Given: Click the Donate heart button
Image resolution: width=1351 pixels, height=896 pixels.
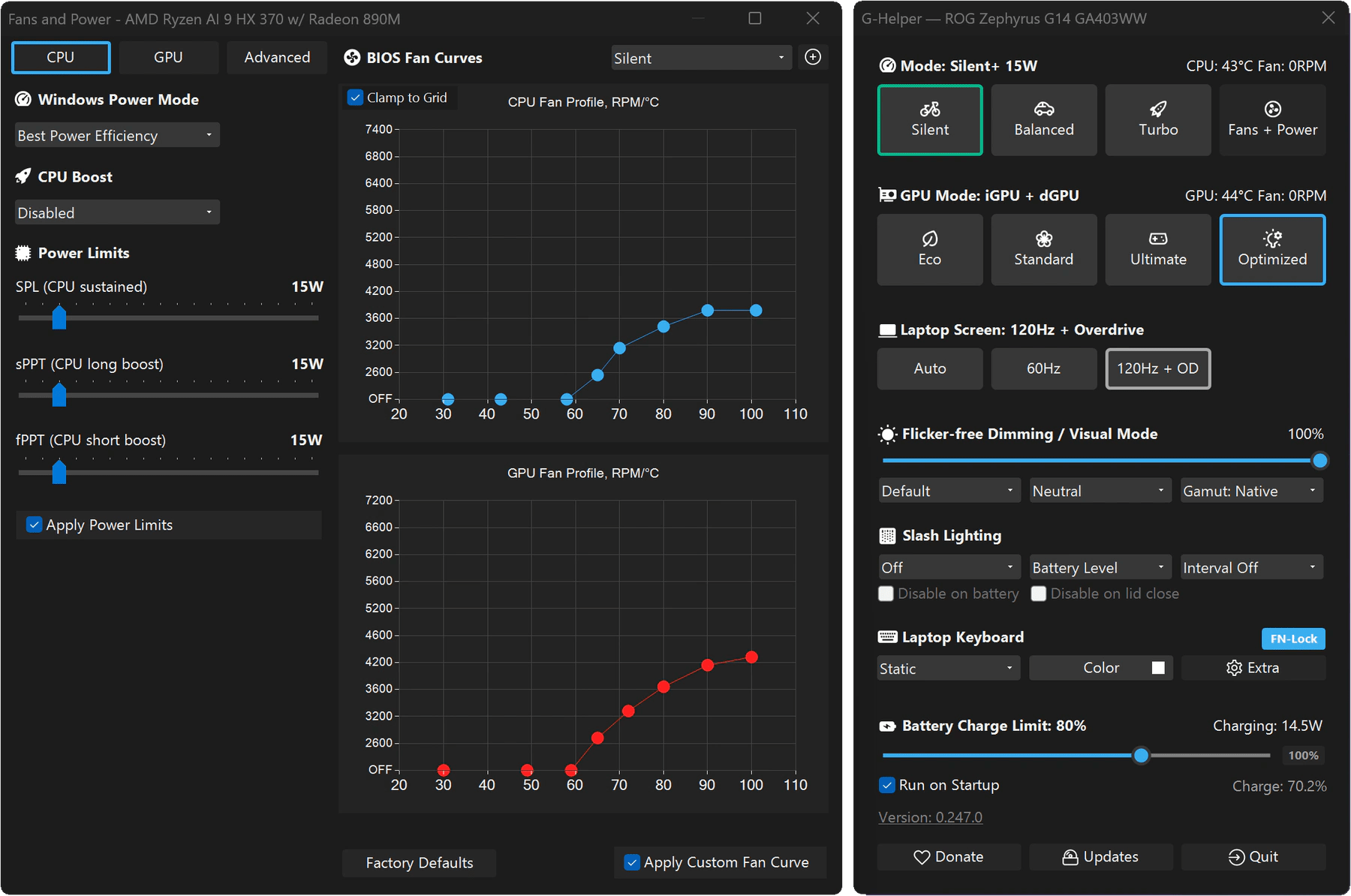Looking at the screenshot, I should (949, 857).
